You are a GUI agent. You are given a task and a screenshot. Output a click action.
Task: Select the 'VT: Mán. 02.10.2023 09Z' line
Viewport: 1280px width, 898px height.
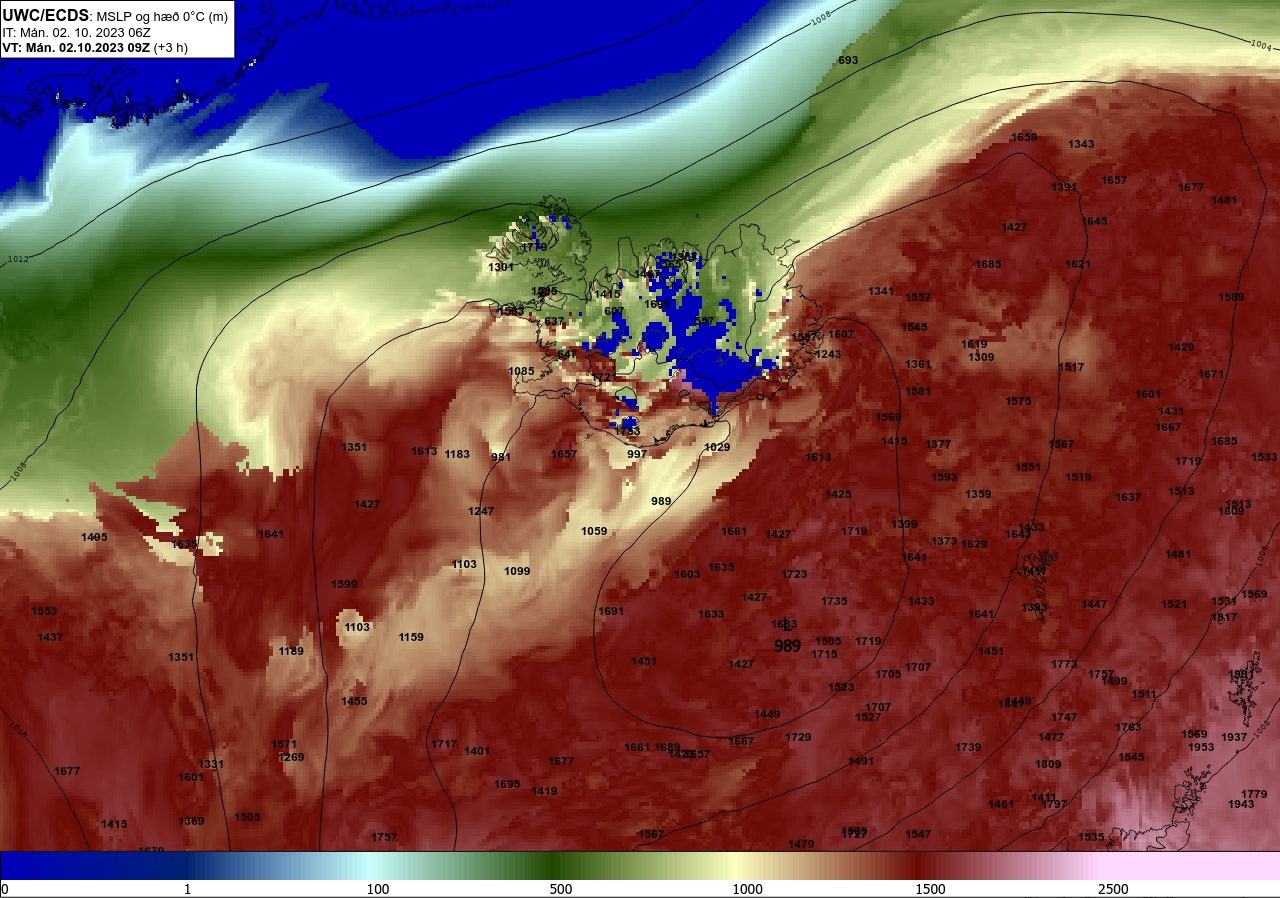click(x=76, y=47)
